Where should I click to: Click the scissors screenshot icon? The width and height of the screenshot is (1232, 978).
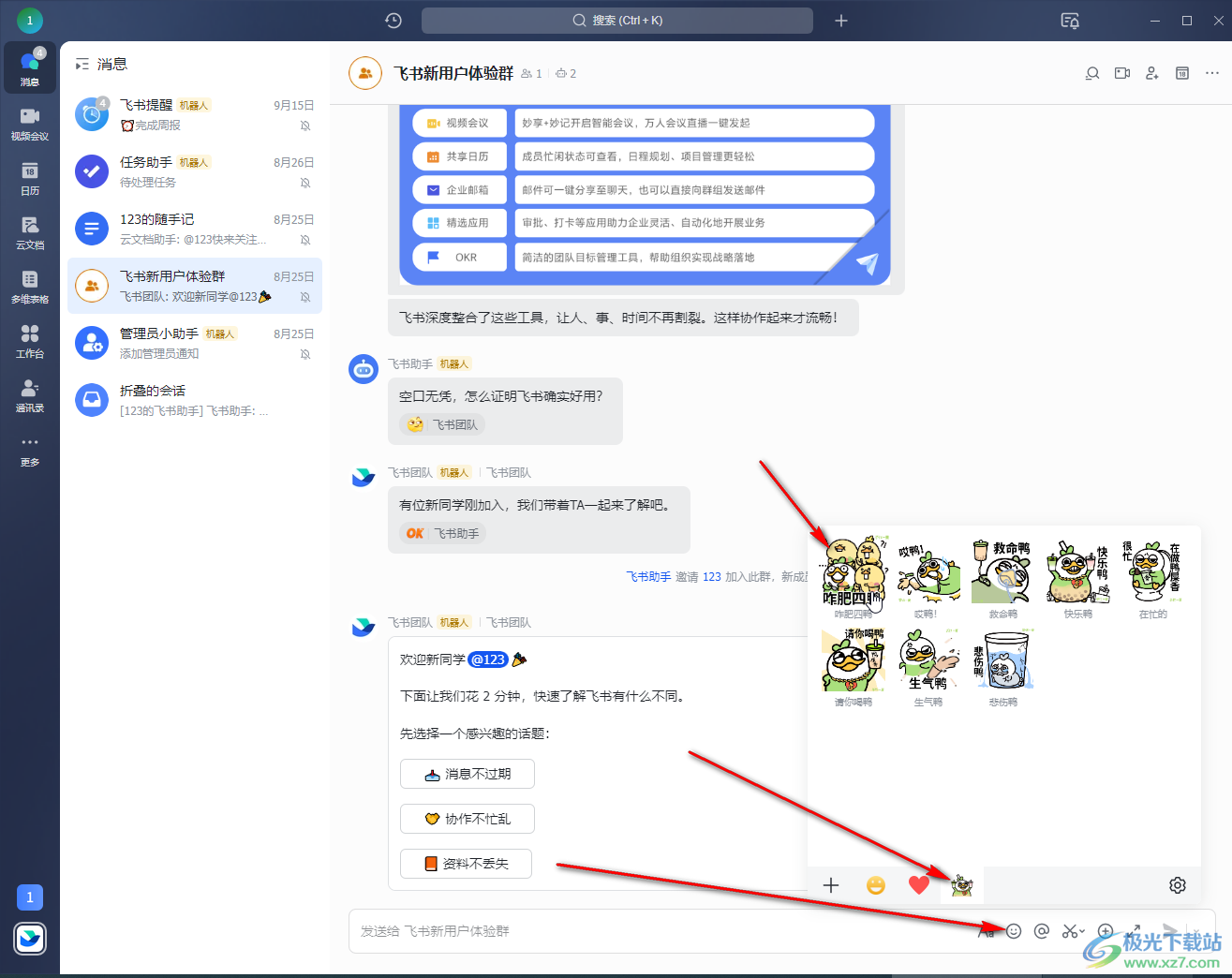click(x=1069, y=931)
